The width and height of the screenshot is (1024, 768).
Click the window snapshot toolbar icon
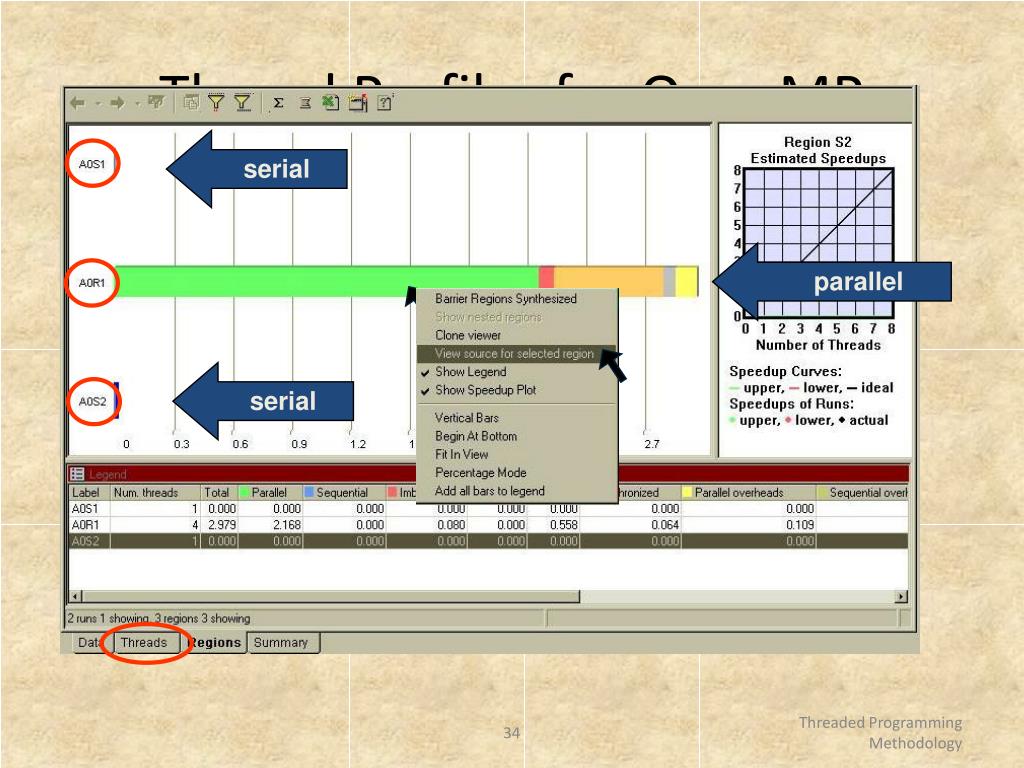358,103
